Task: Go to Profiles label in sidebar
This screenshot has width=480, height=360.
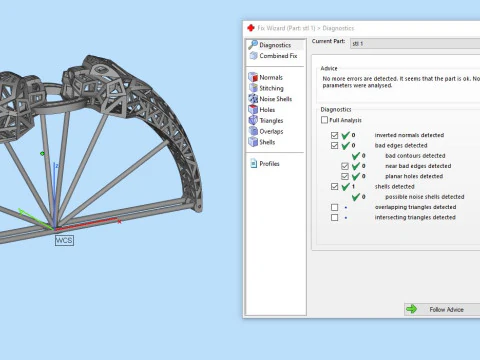Action: [269, 164]
